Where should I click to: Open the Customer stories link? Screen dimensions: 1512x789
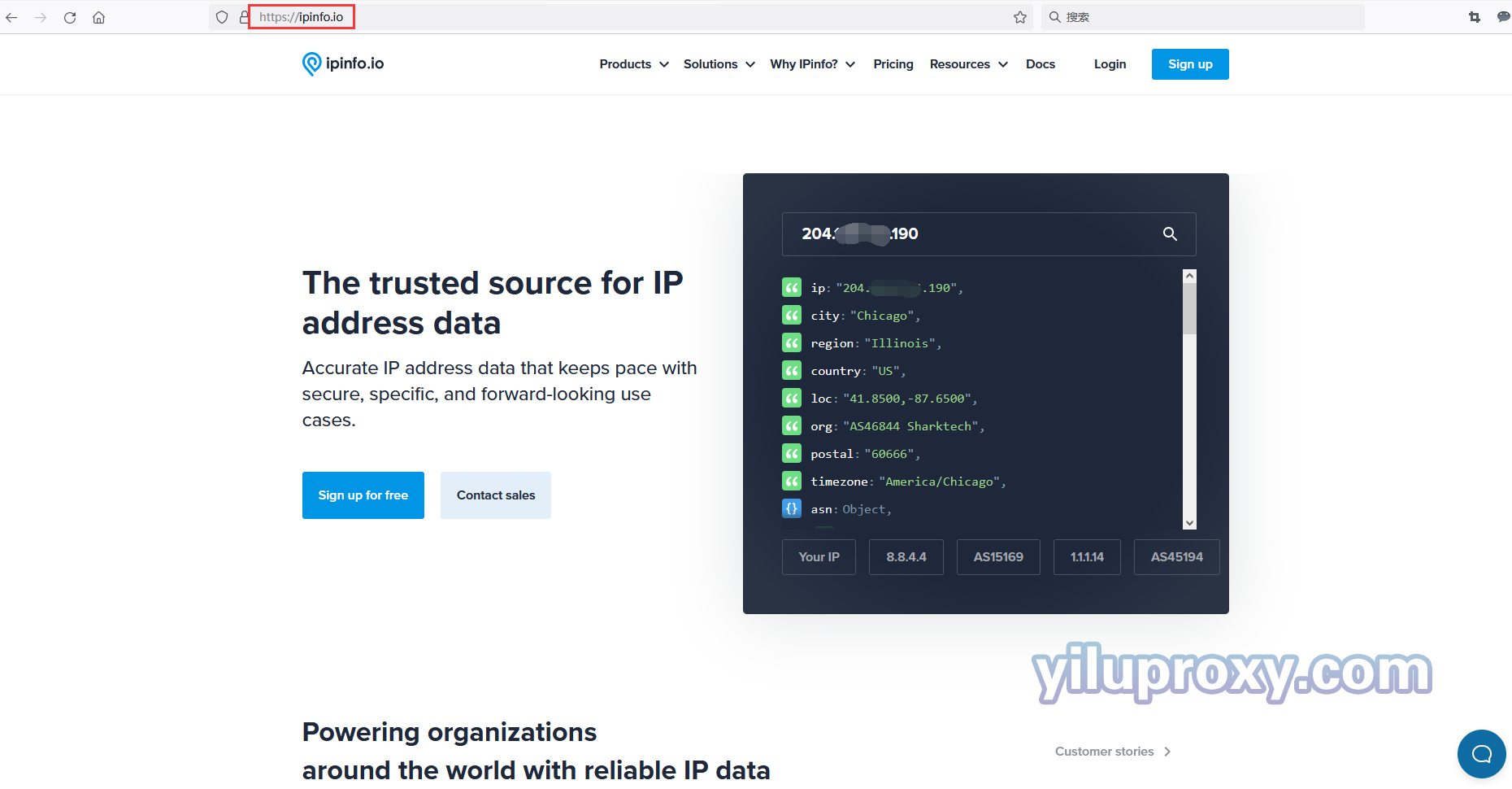pos(1113,752)
